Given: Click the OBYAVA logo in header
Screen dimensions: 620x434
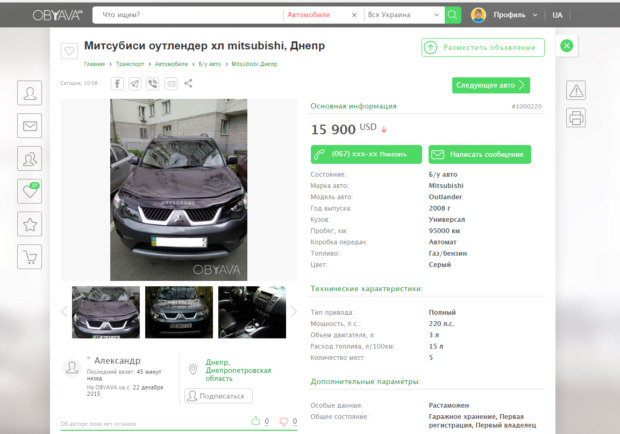Looking at the screenshot, I should point(58,15).
